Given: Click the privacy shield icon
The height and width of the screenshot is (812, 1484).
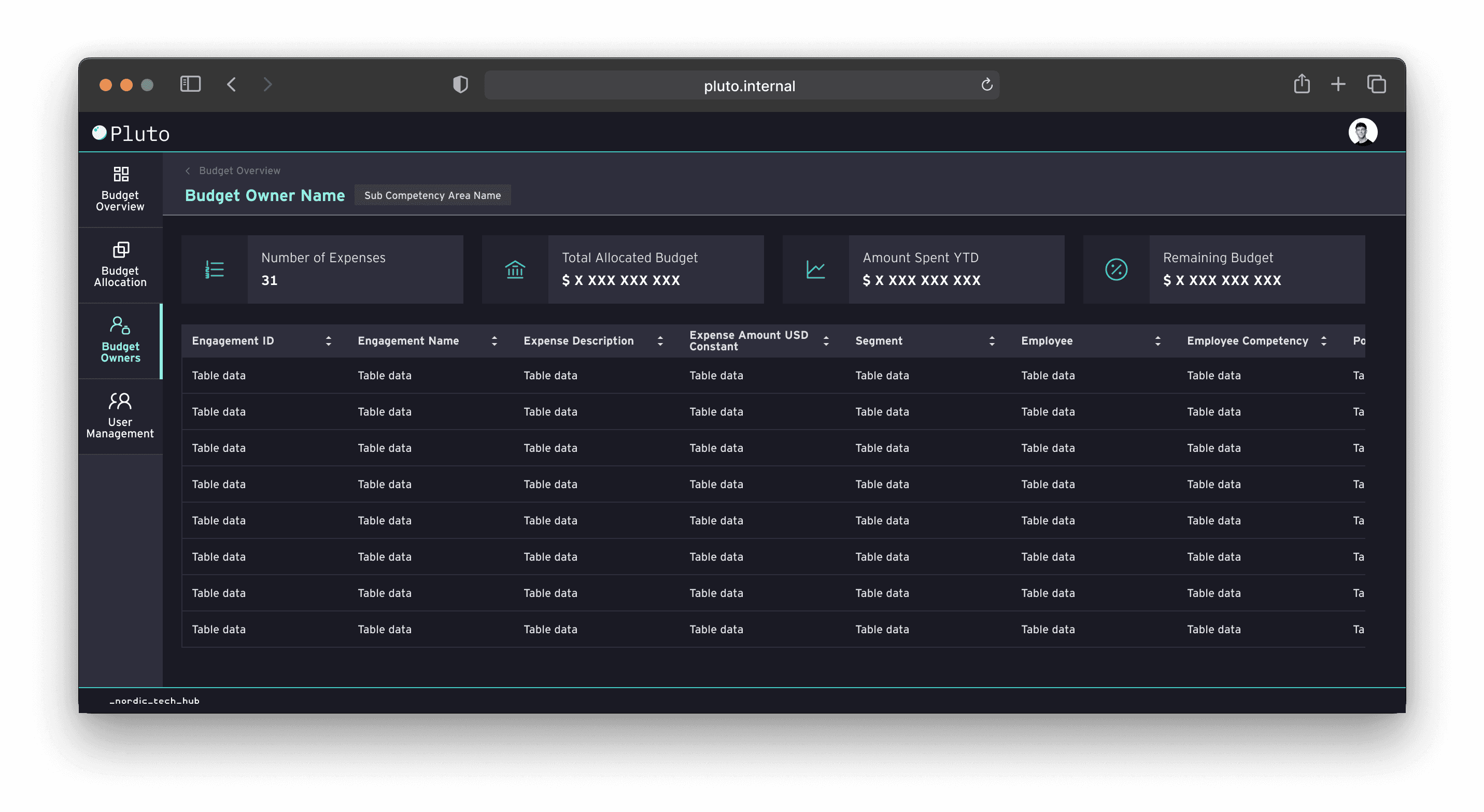Looking at the screenshot, I should [x=460, y=84].
